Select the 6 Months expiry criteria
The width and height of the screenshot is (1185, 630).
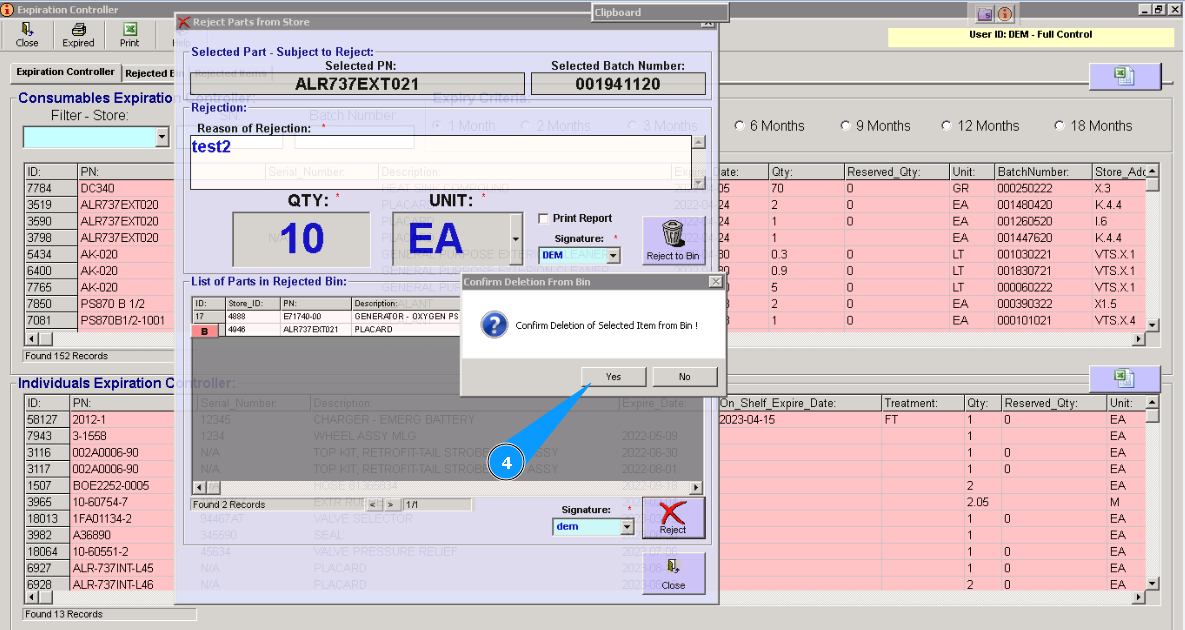pyautogui.click(x=739, y=125)
